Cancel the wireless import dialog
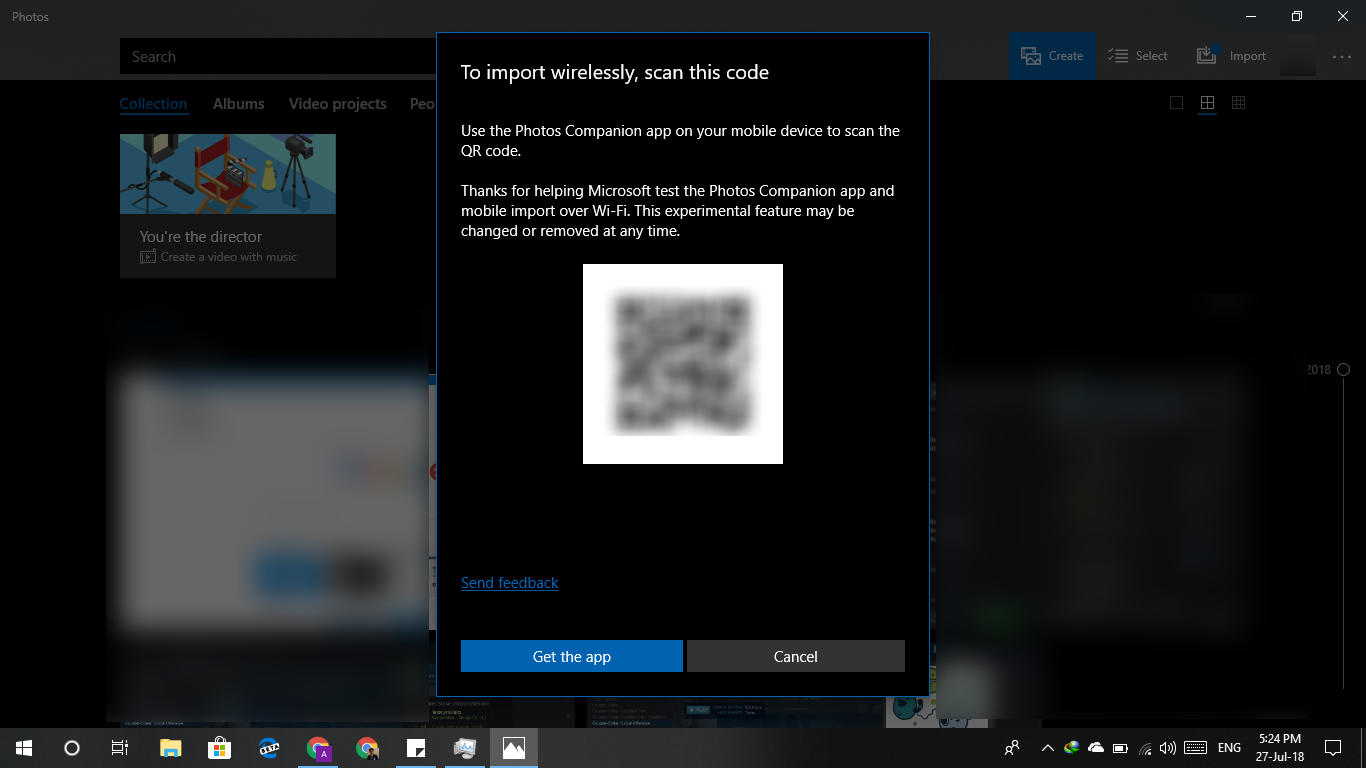Viewport: 1366px width, 768px height. [795, 656]
